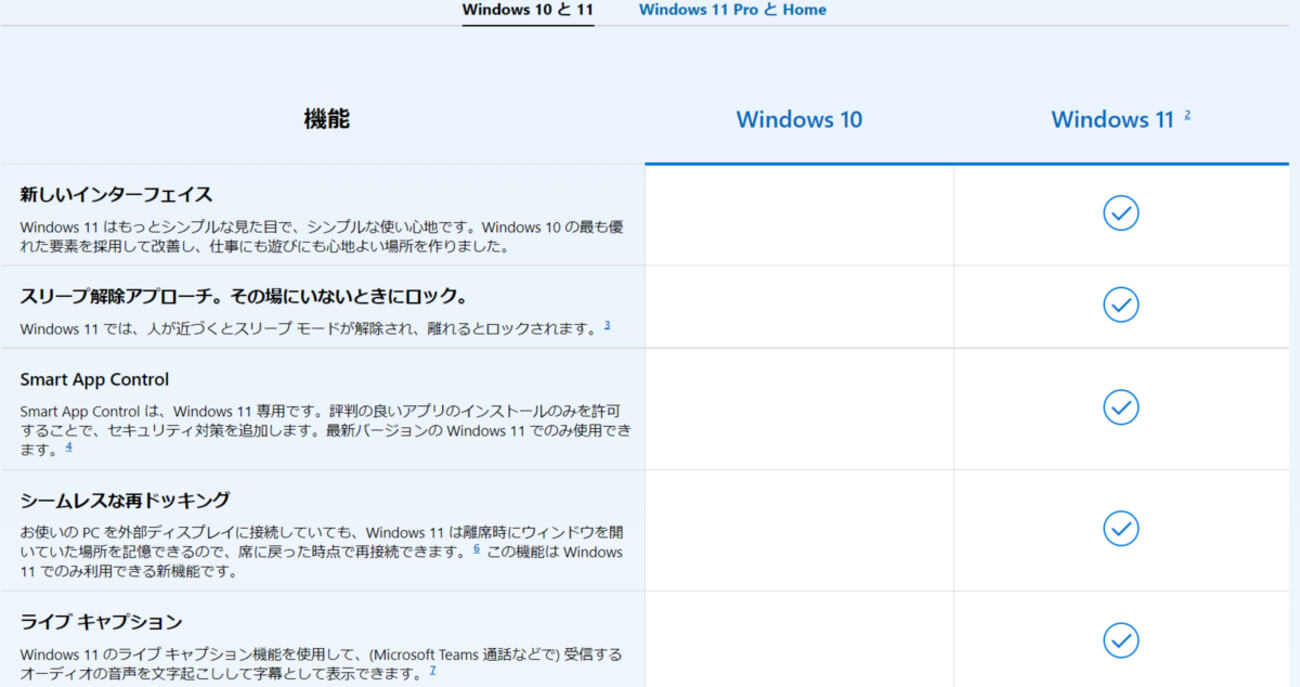Image resolution: width=1300 pixels, height=687 pixels.
Task: Click the "機能" column header
Action: 326,120
